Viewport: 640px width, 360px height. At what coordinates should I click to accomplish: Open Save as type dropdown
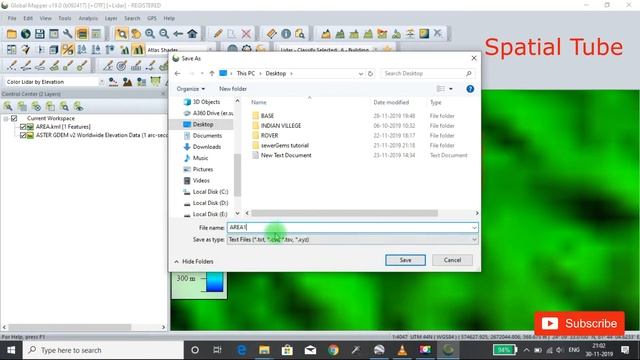click(x=474, y=240)
